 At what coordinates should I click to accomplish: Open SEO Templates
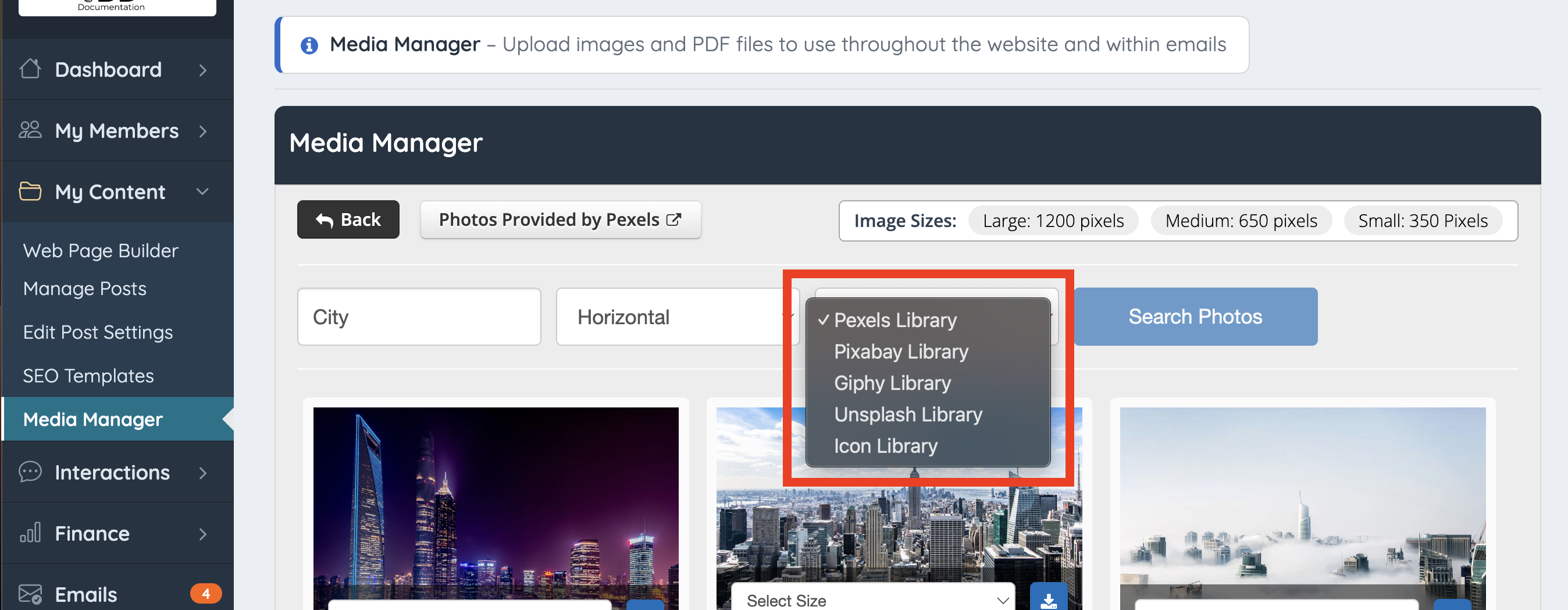coord(88,375)
